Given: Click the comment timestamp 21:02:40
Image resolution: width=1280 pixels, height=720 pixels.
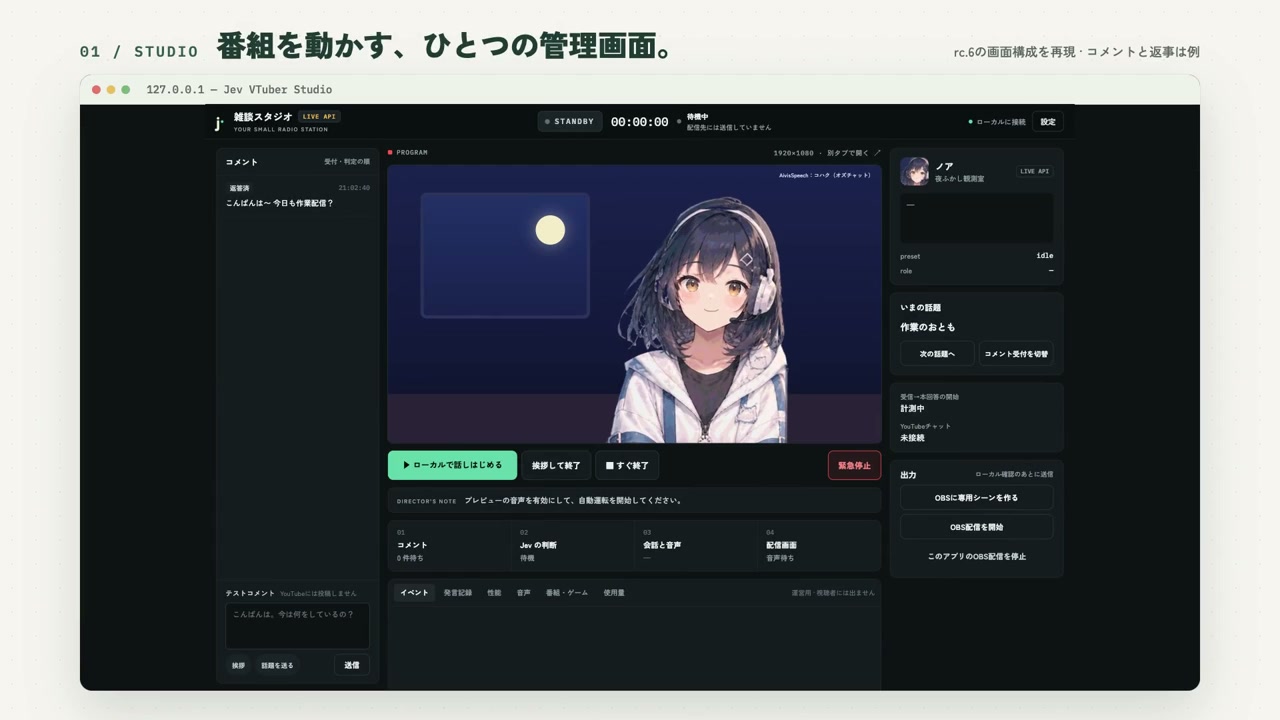Looking at the screenshot, I should coord(354,188).
